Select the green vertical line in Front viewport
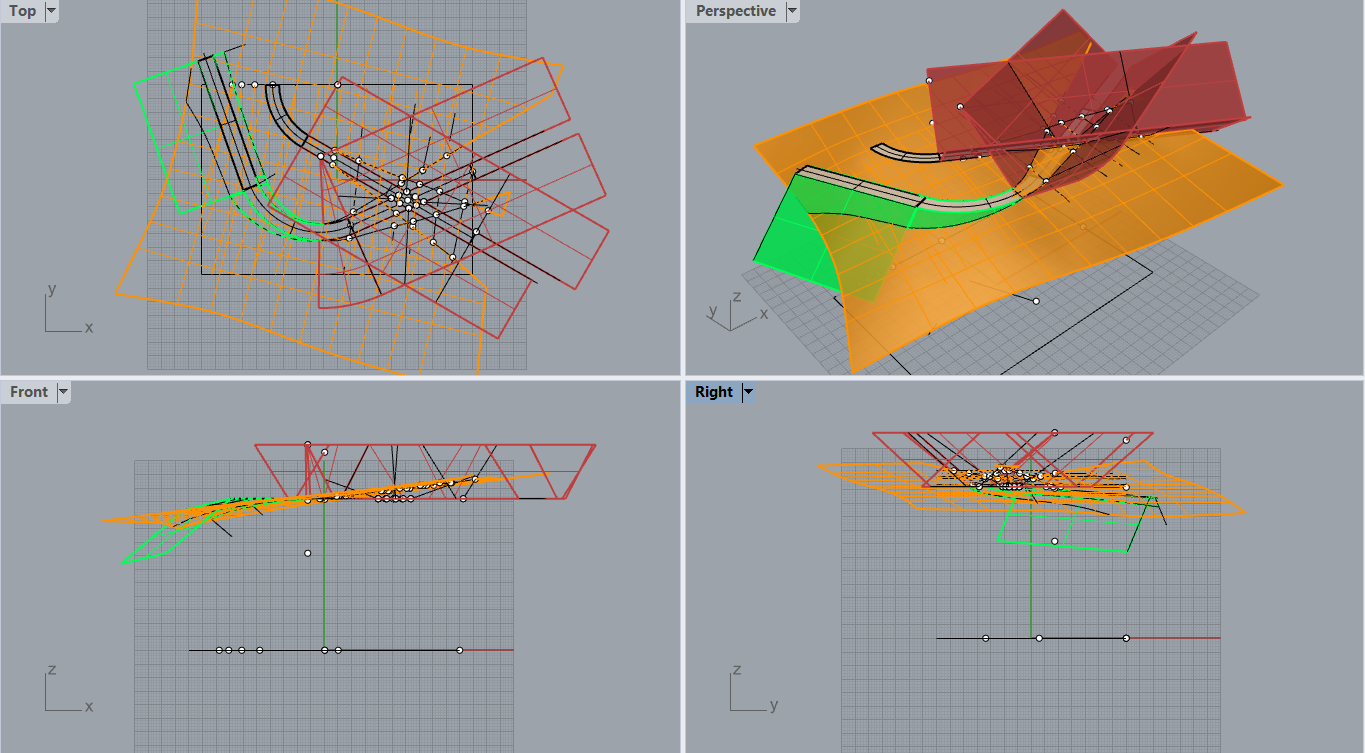This screenshot has width=1365, height=753. click(x=324, y=575)
